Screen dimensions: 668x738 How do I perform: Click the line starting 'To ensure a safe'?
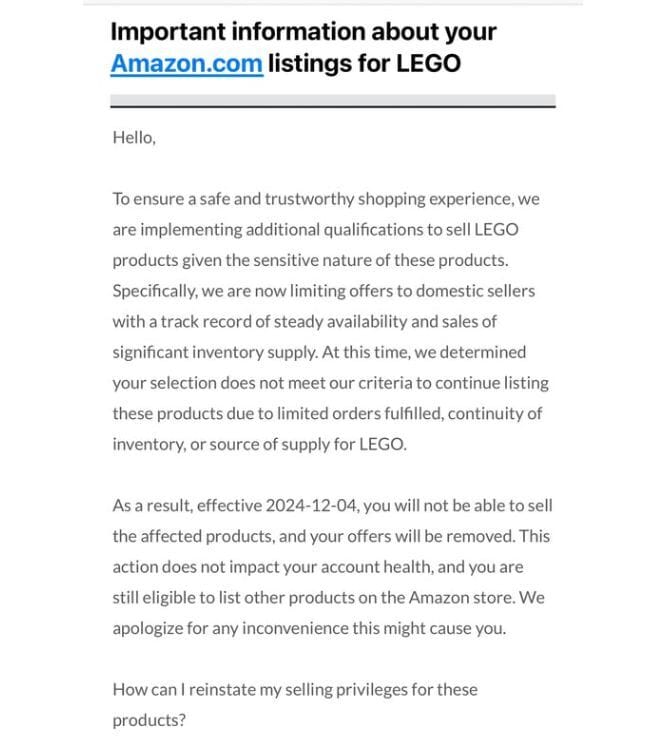click(x=326, y=199)
